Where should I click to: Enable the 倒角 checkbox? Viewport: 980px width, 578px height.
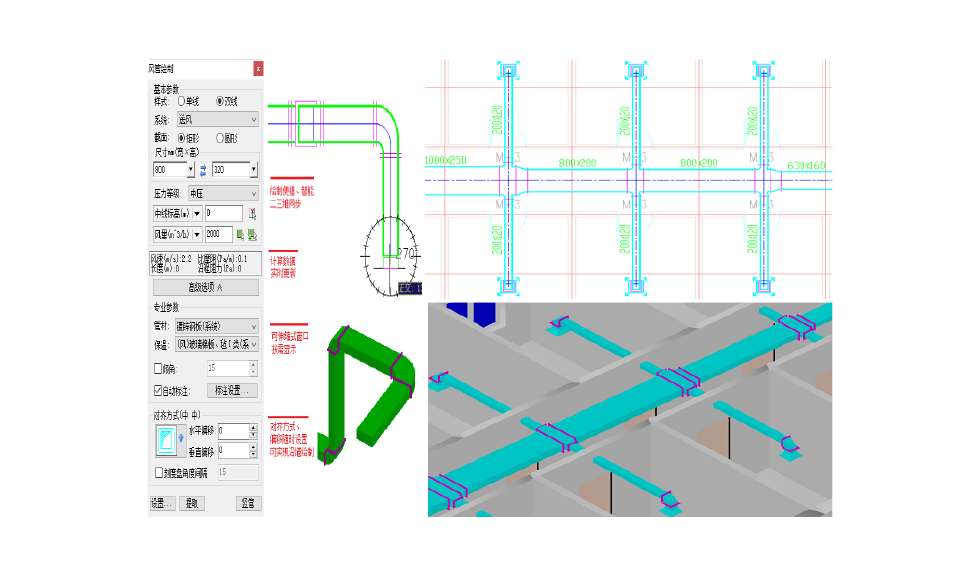(158, 369)
